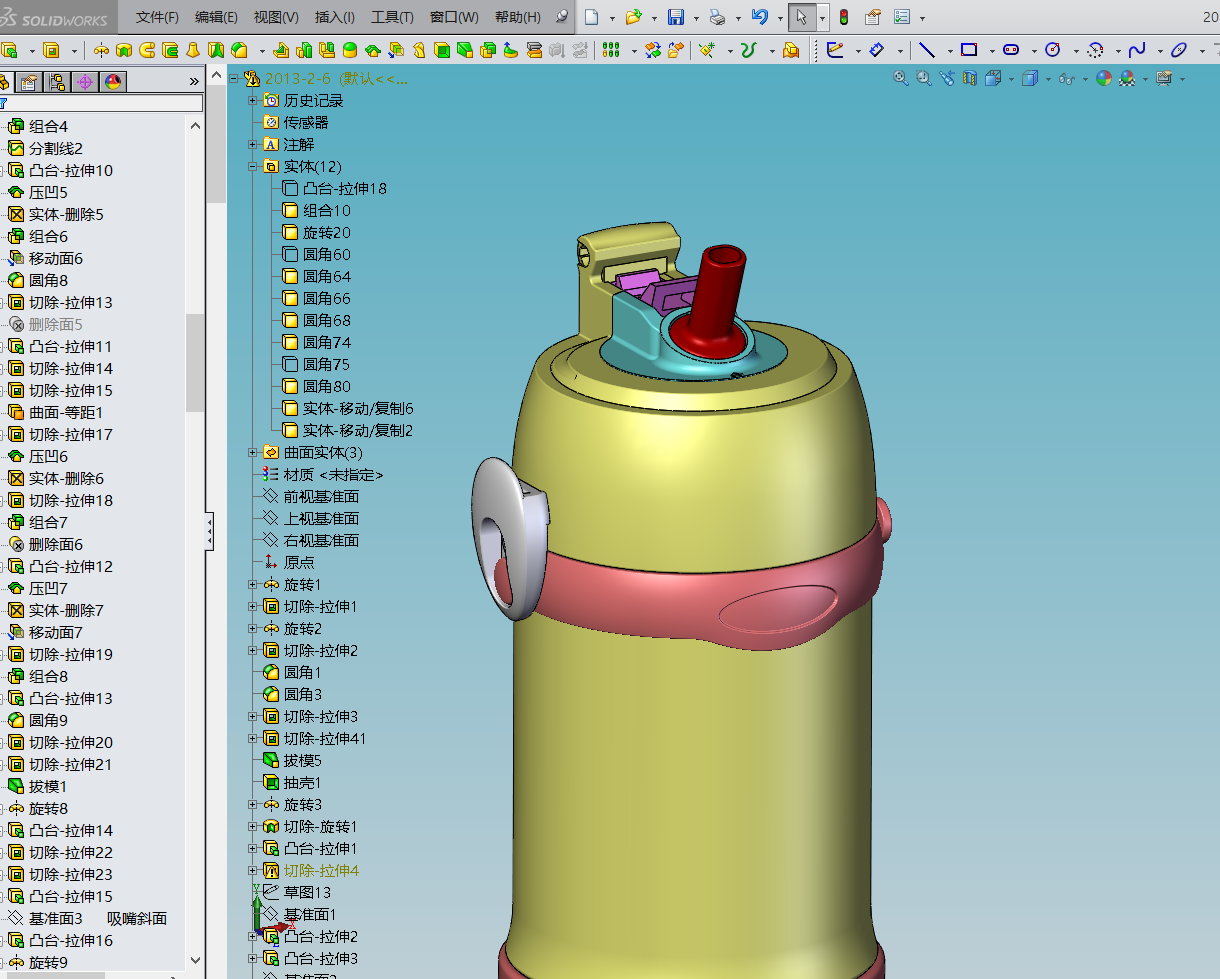
Task: Open the DisplayManager color sphere tab
Action: pyautogui.click(x=112, y=82)
